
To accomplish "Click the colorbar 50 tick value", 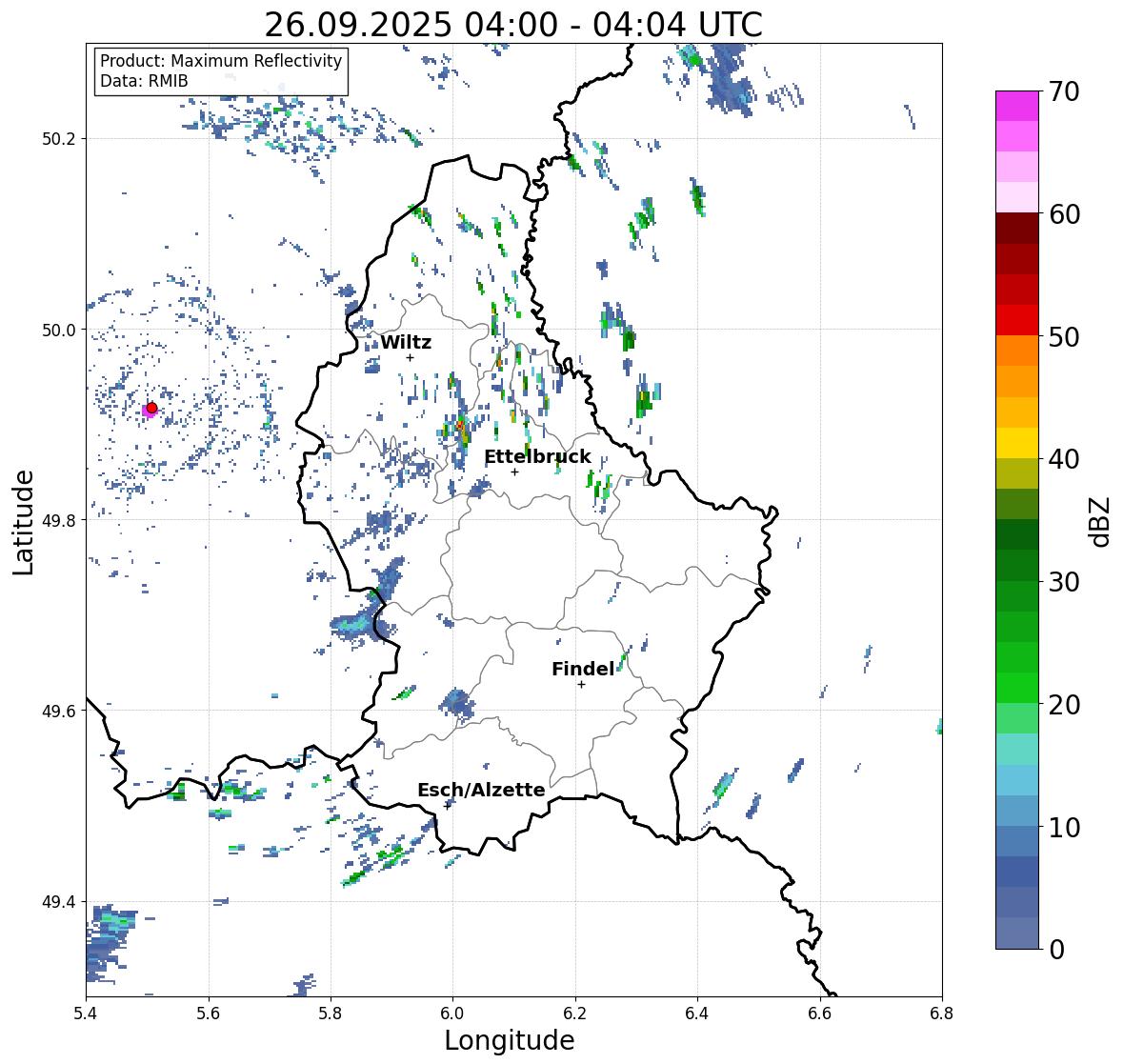I will click(x=1063, y=336).
